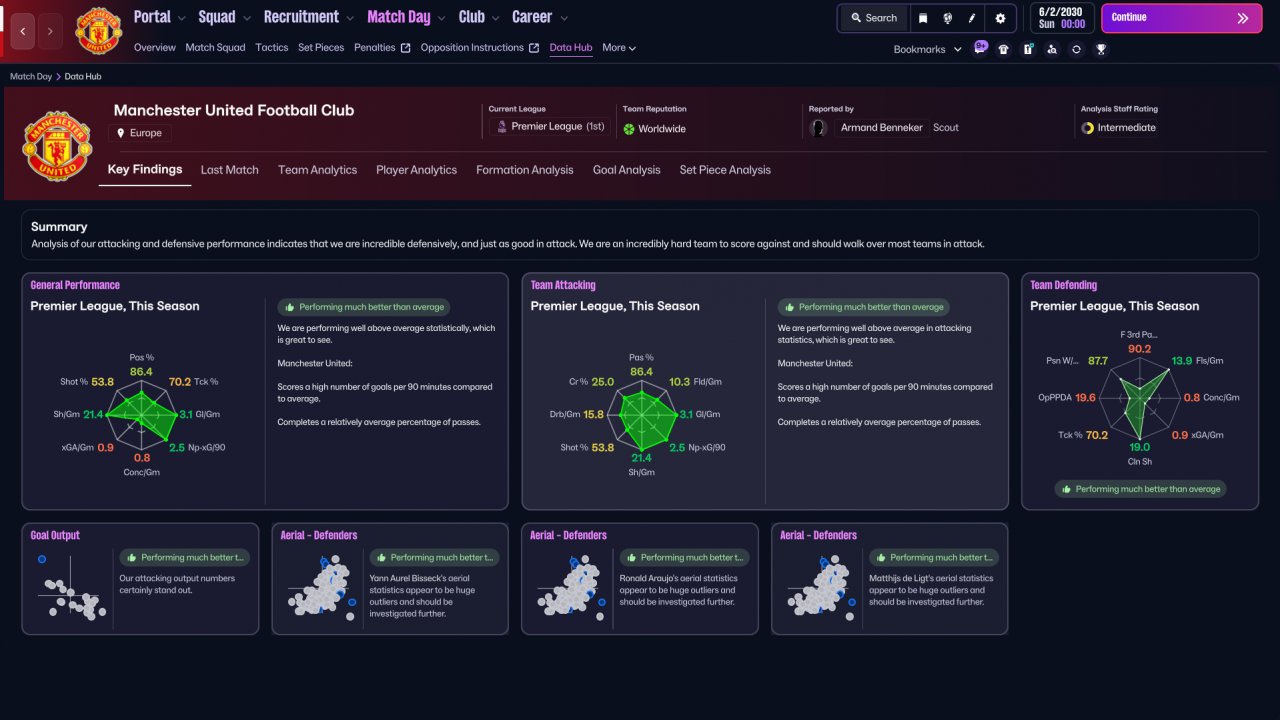Click the circular arrows icon in bookmarks row
The width and height of the screenshot is (1280, 720).
coord(1076,49)
